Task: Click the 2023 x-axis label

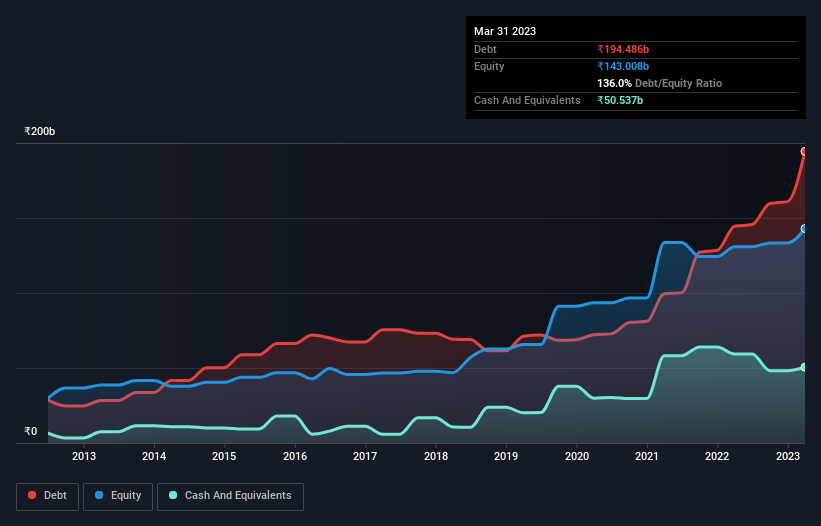Action: point(787,456)
